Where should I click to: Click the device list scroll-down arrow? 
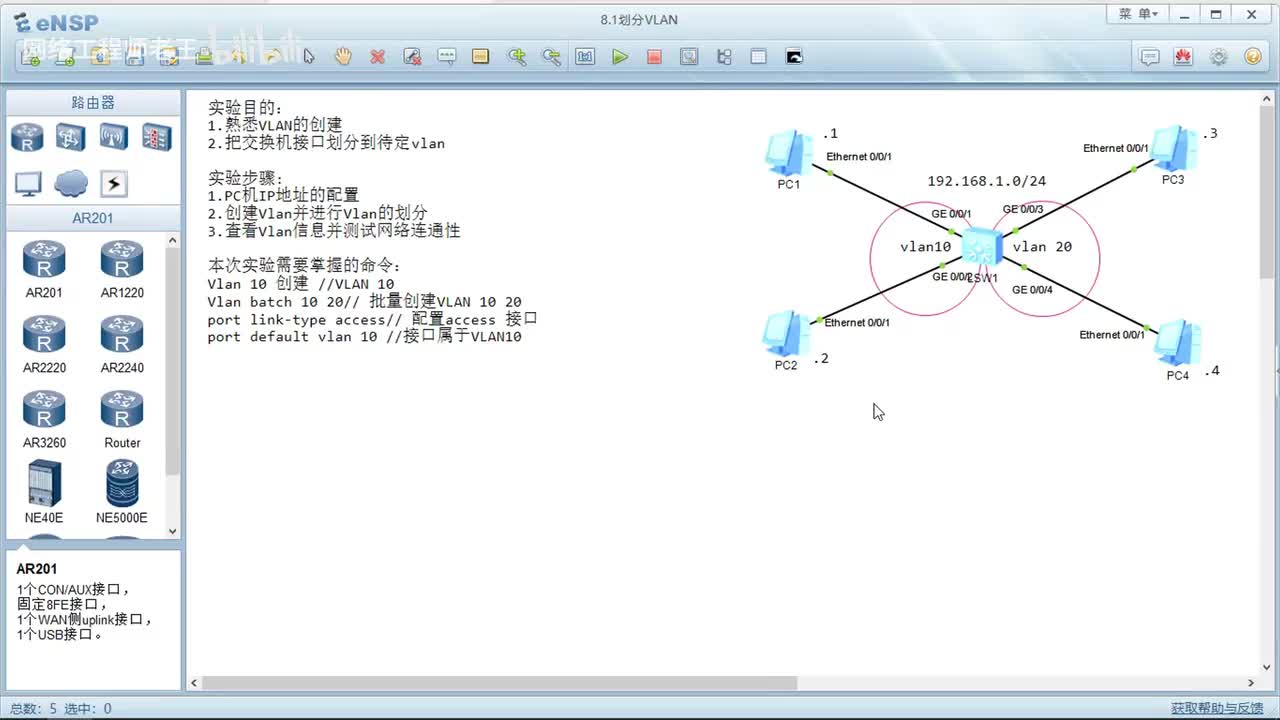click(172, 531)
